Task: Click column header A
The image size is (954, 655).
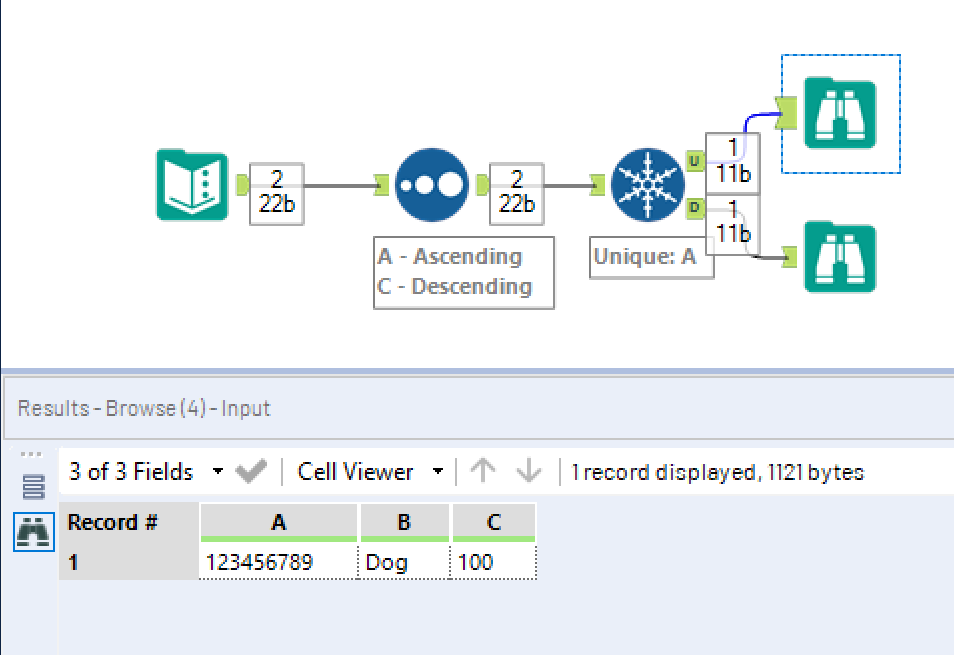Action: (x=279, y=522)
